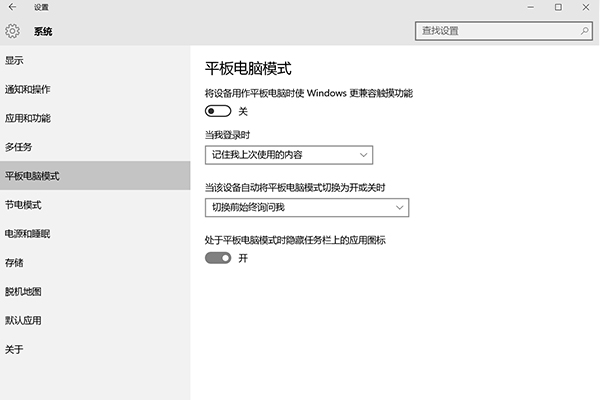Maximize the settings window
Viewport: 600px width, 400px height.
click(558, 7)
